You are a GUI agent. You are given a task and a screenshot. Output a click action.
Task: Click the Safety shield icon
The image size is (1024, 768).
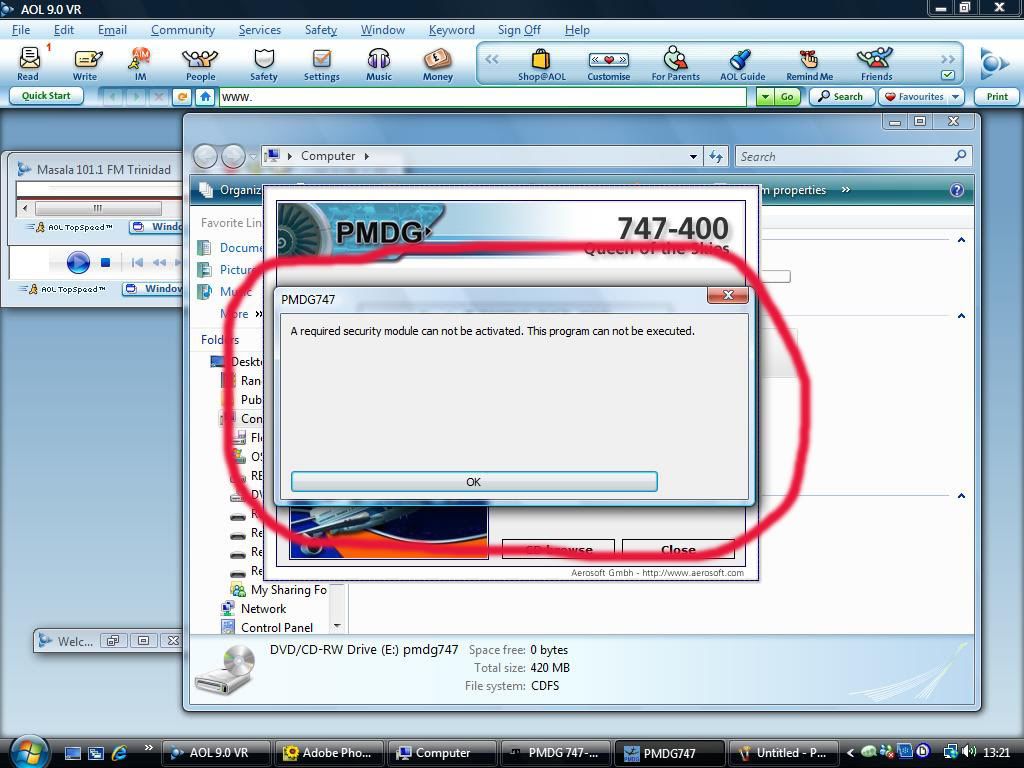pyautogui.click(x=264, y=64)
